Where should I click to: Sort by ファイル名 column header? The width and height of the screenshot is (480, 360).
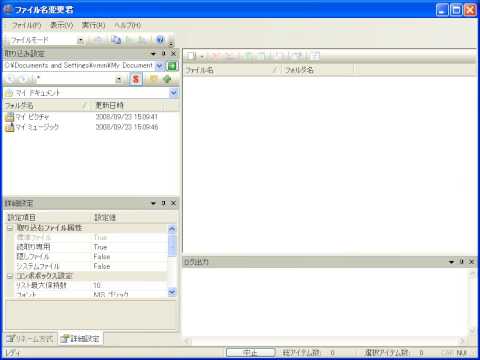pyautogui.click(x=232, y=70)
